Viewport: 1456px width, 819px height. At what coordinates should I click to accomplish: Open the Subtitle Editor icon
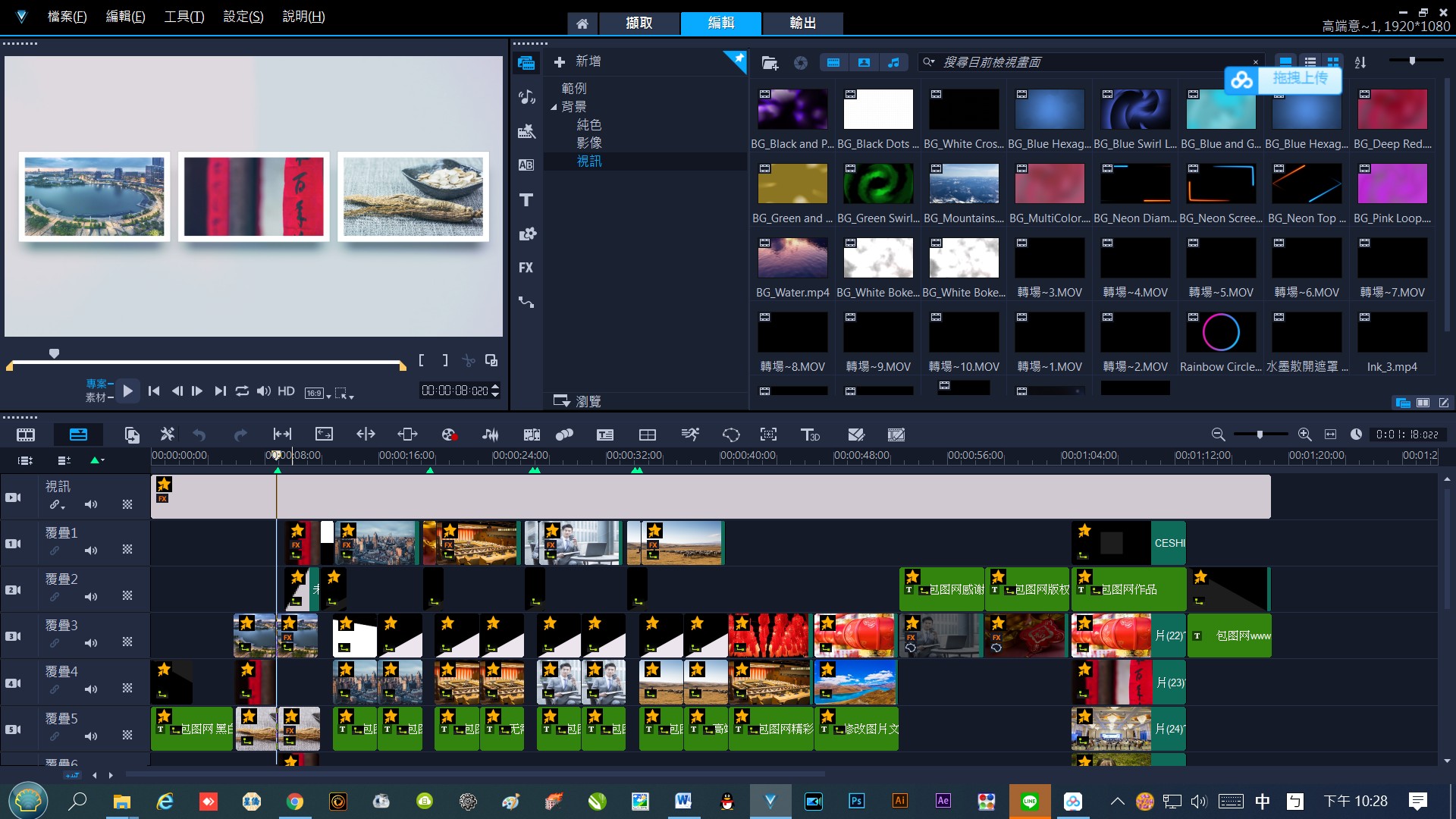[605, 435]
